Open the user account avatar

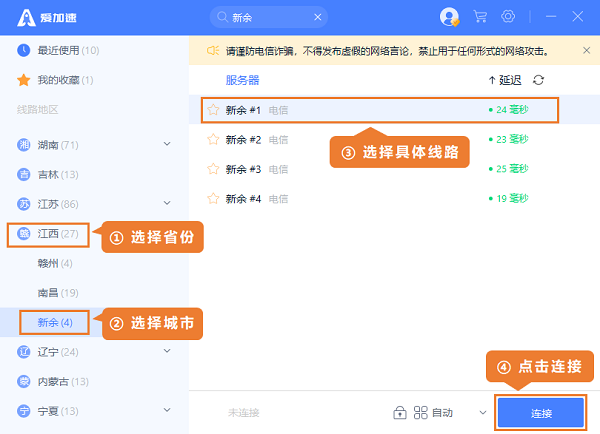(x=449, y=17)
